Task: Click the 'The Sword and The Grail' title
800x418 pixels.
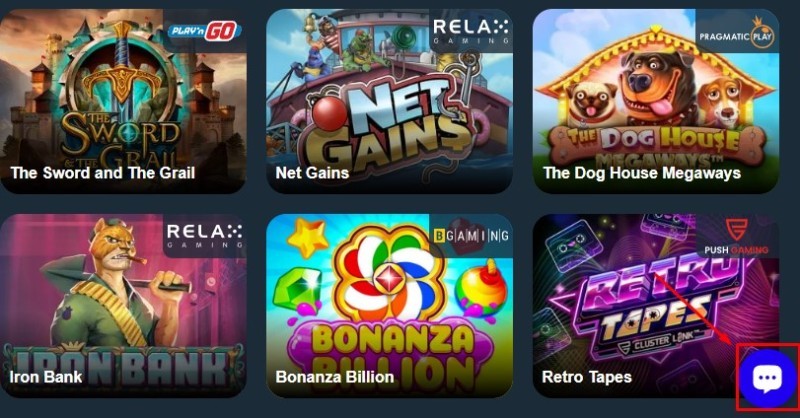Action: 103,173
